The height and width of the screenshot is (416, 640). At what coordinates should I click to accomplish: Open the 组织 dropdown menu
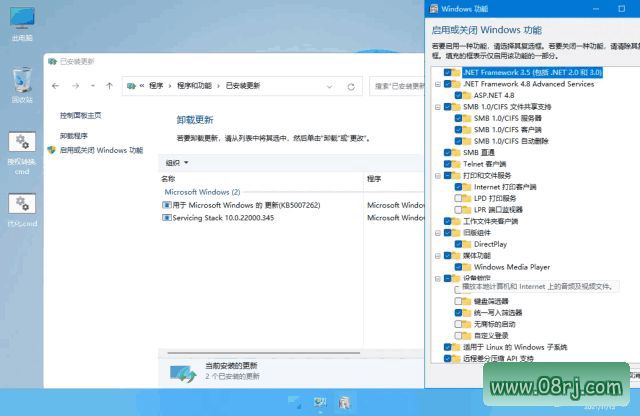177,163
